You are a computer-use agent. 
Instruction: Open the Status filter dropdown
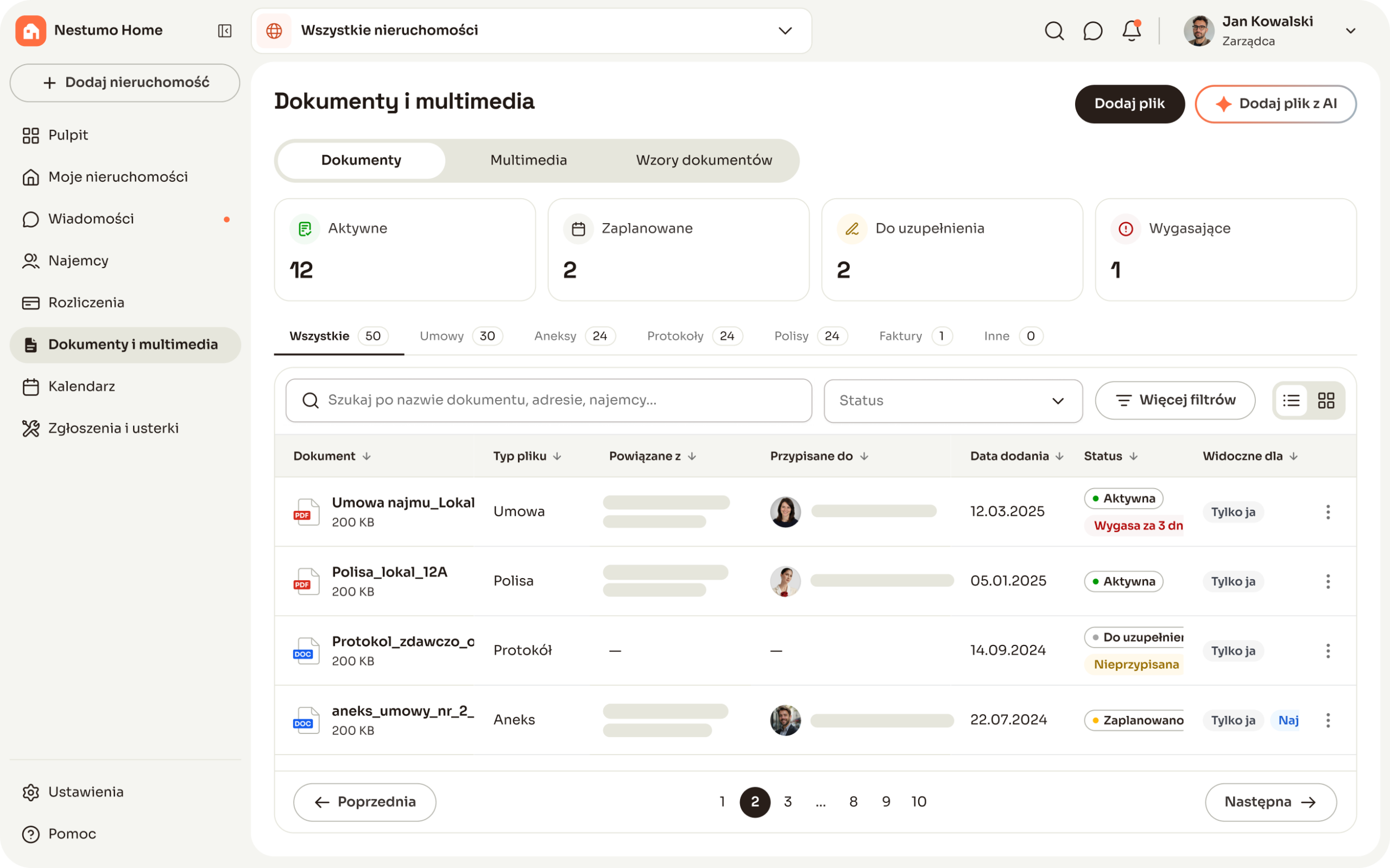(x=953, y=401)
